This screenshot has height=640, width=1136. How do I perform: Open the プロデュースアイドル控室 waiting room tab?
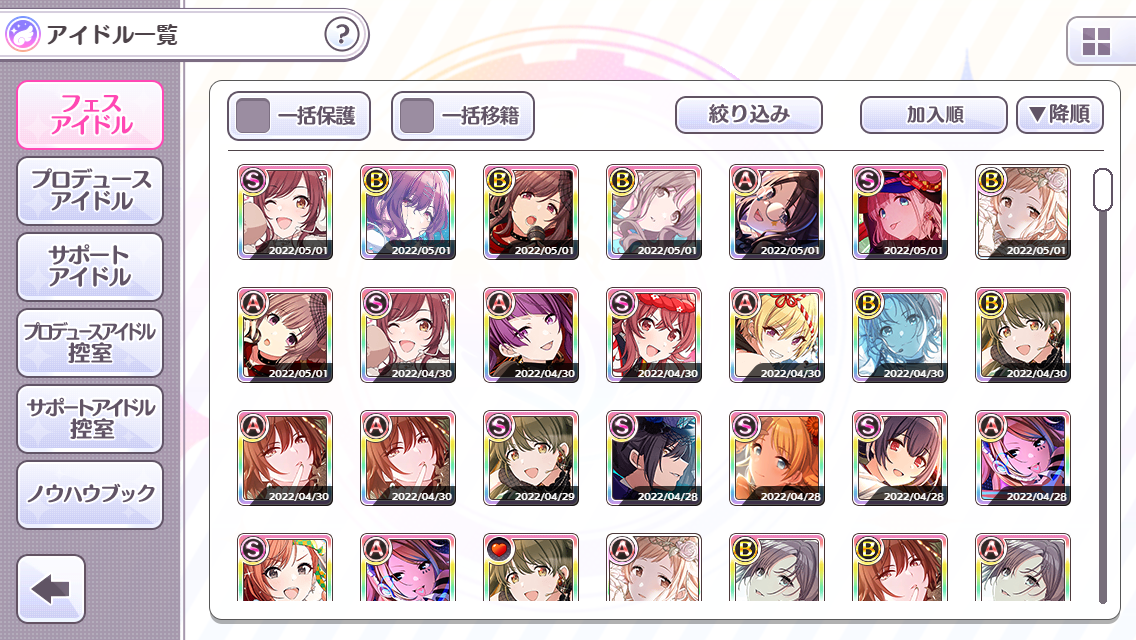[90, 343]
